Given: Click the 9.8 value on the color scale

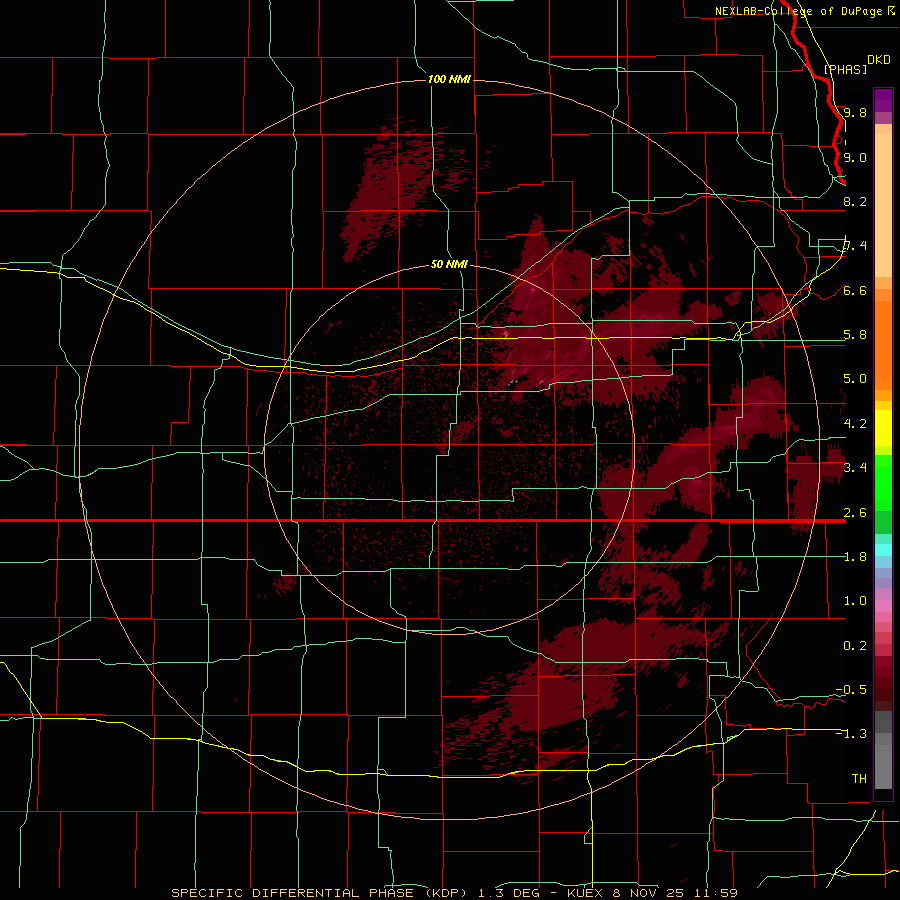Looking at the screenshot, I should (855, 112).
